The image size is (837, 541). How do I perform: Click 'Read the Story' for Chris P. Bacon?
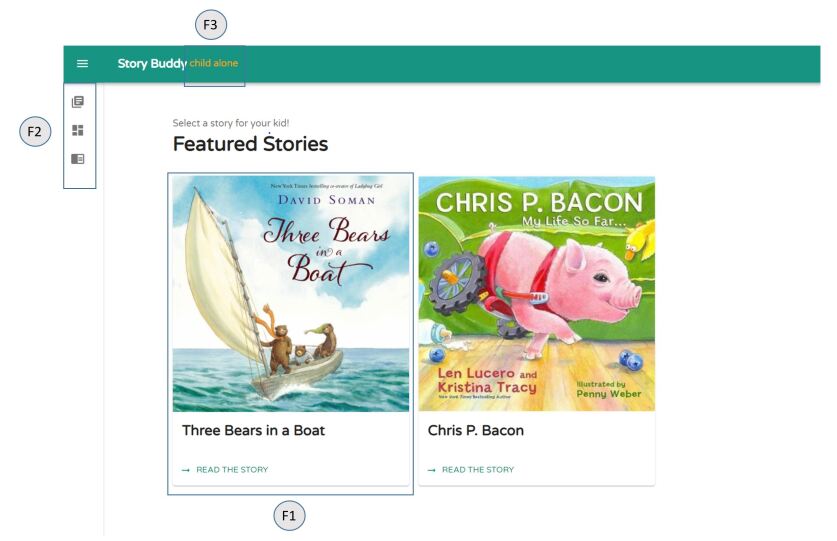point(478,470)
